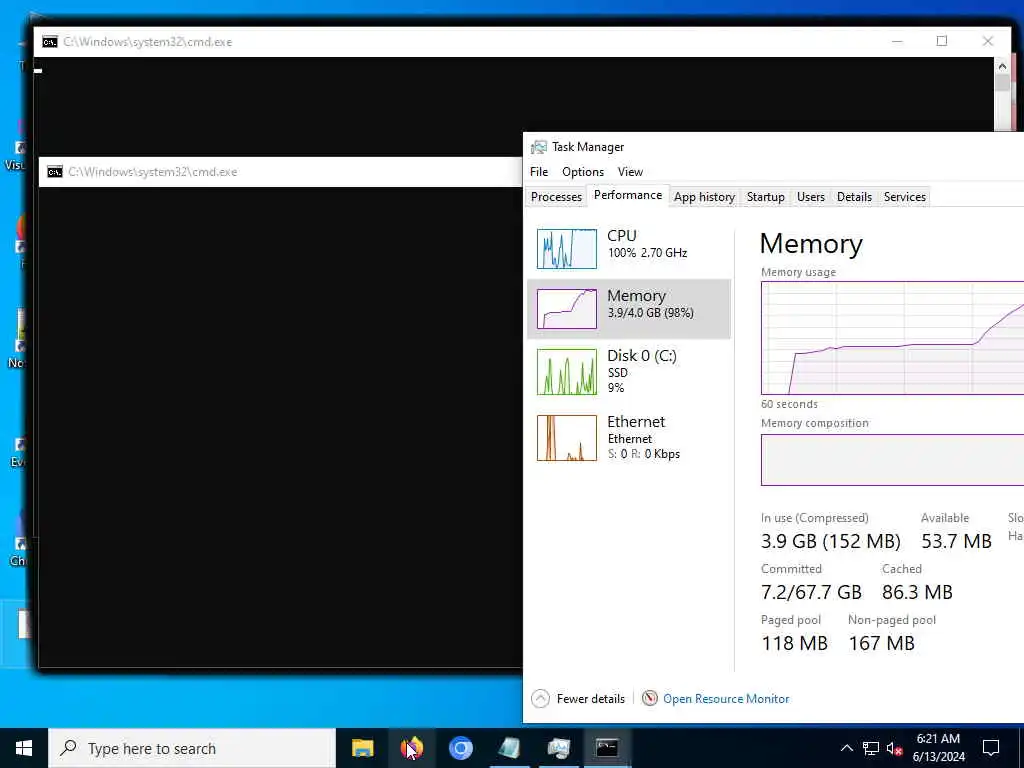Switch to Task Manager taskbar icon
The image size is (1024, 768).
point(558,748)
